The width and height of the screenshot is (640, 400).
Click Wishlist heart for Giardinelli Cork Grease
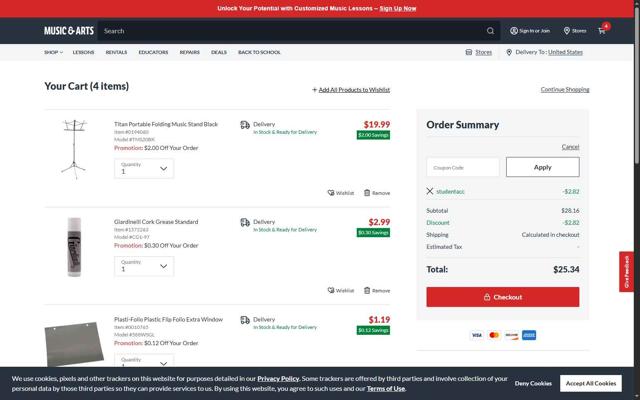[x=331, y=290]
